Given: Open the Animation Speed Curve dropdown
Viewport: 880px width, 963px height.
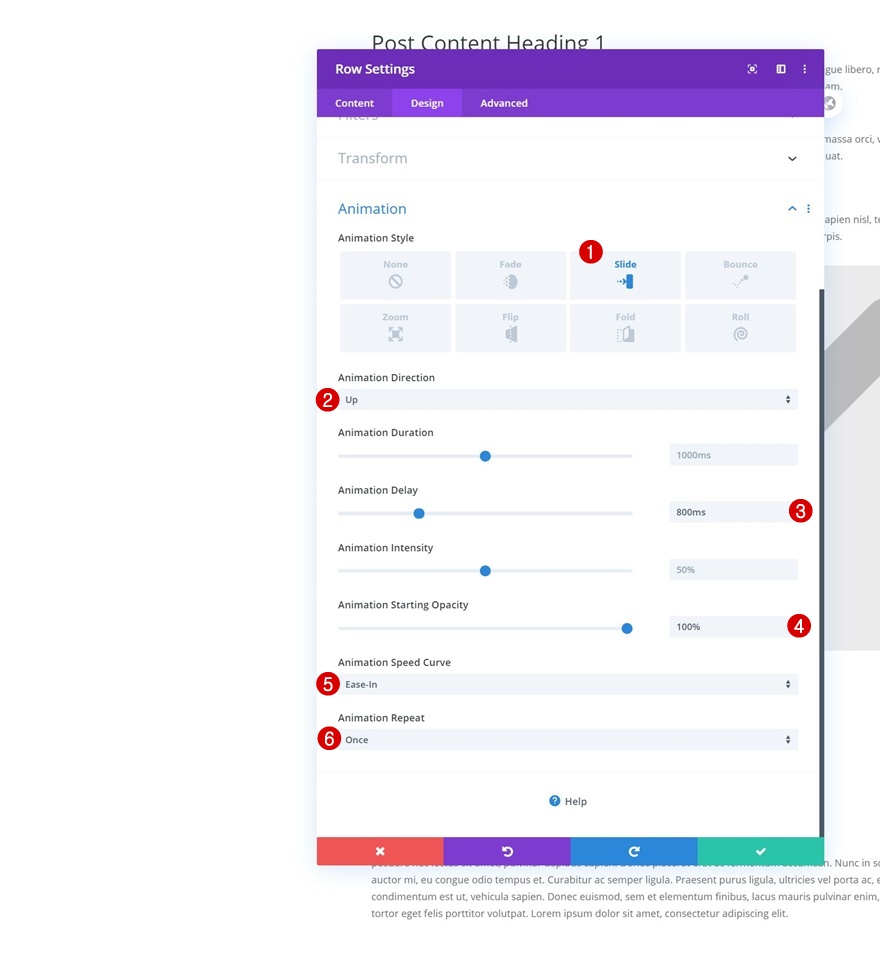Looking at the screenshot, I should (568, 684).
